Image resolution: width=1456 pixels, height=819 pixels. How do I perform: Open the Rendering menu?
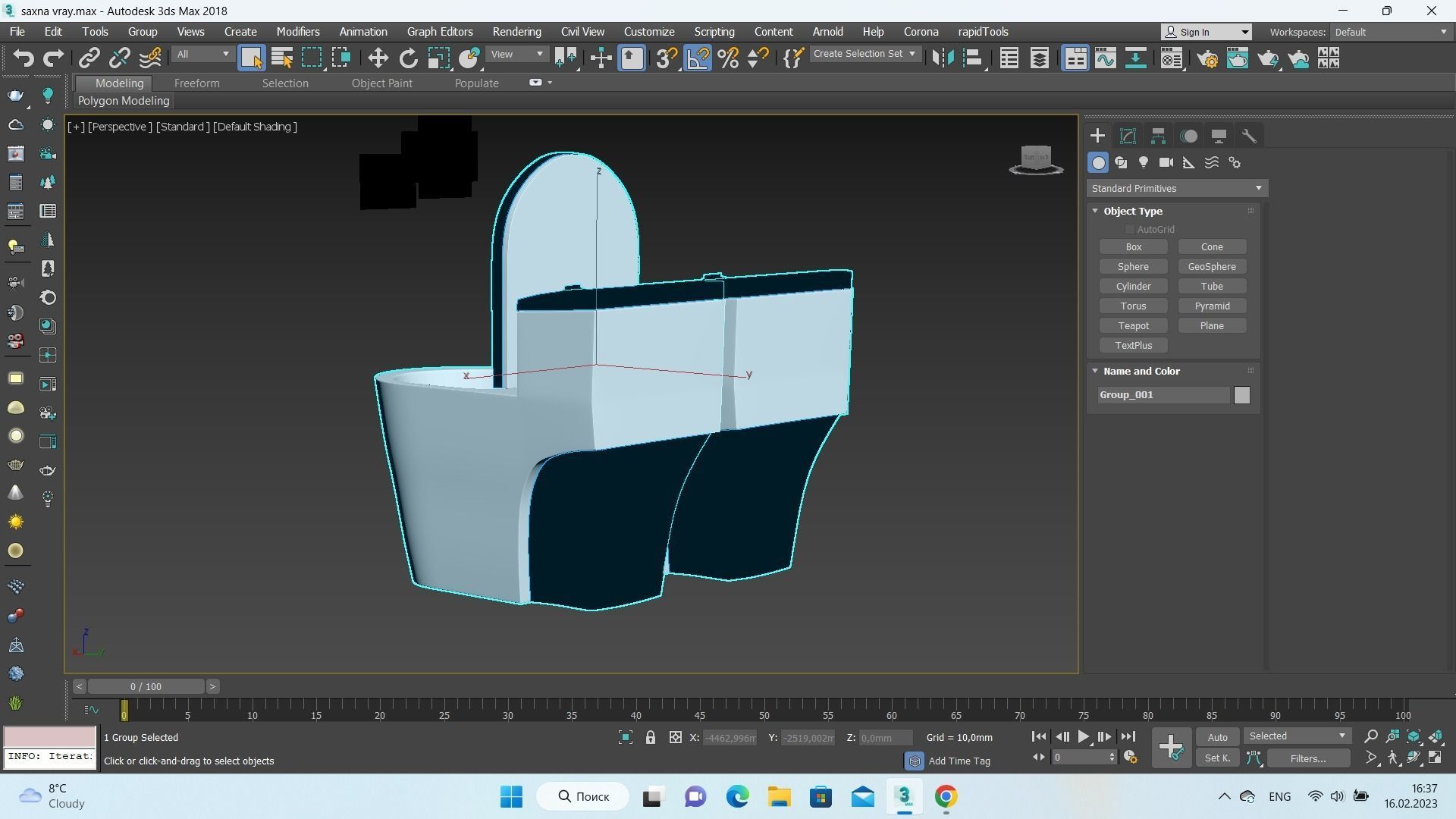point(516,32)
